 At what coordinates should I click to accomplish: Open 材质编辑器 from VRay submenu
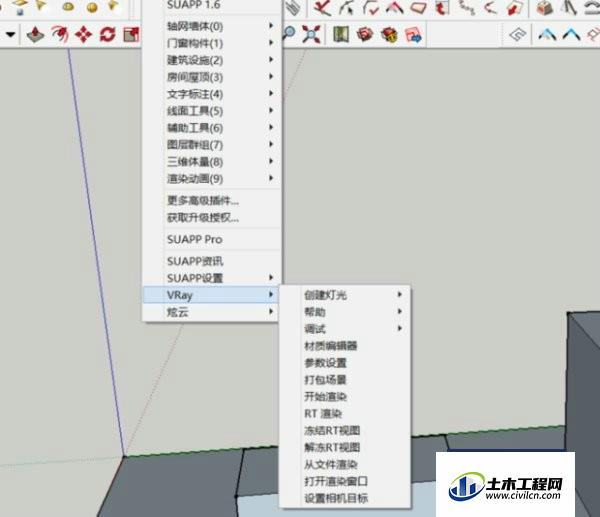(345, 346)
